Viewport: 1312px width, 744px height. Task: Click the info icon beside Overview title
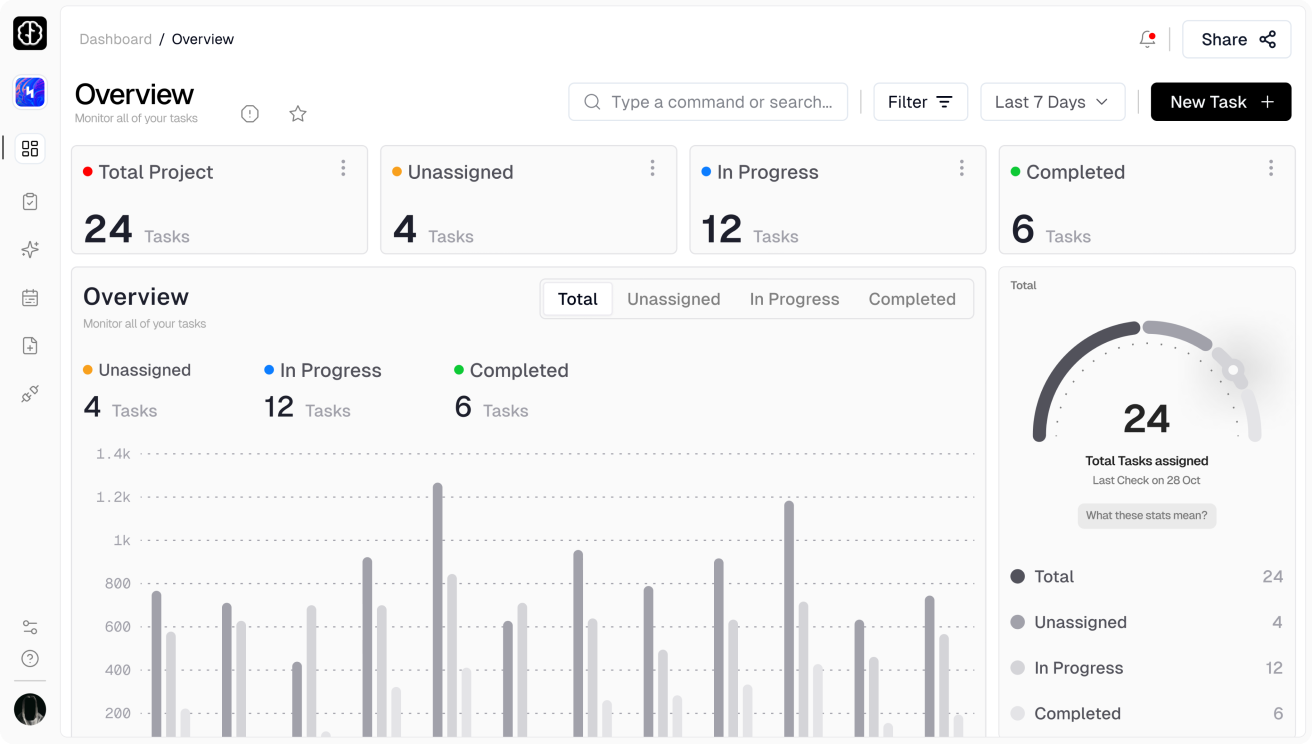pos(250,114)
